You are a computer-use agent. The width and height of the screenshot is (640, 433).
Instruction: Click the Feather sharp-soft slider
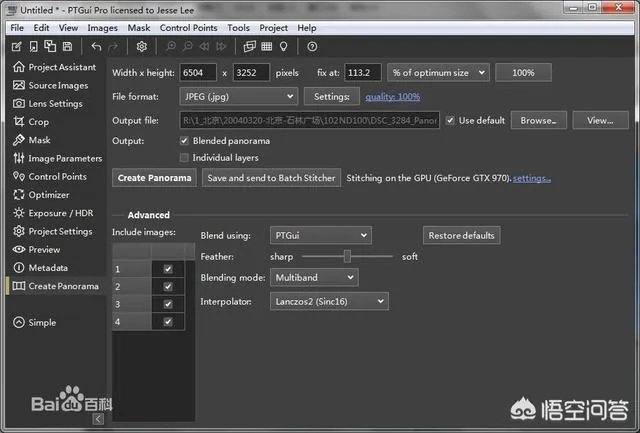347,256
